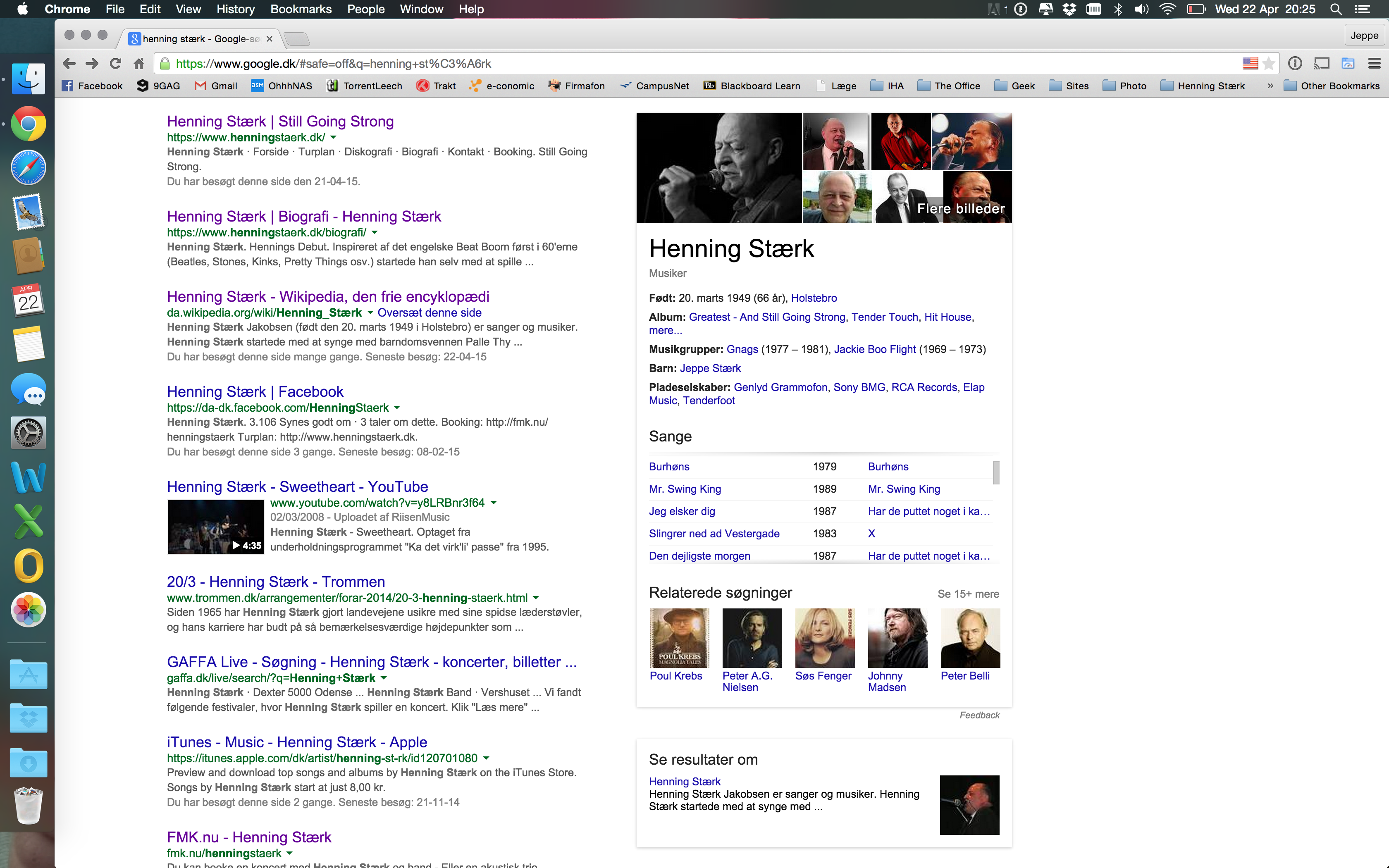This screenshot has width=1389, height=868.
Task: Expand options arrow for iTunes result
Action: coord(486,758)
